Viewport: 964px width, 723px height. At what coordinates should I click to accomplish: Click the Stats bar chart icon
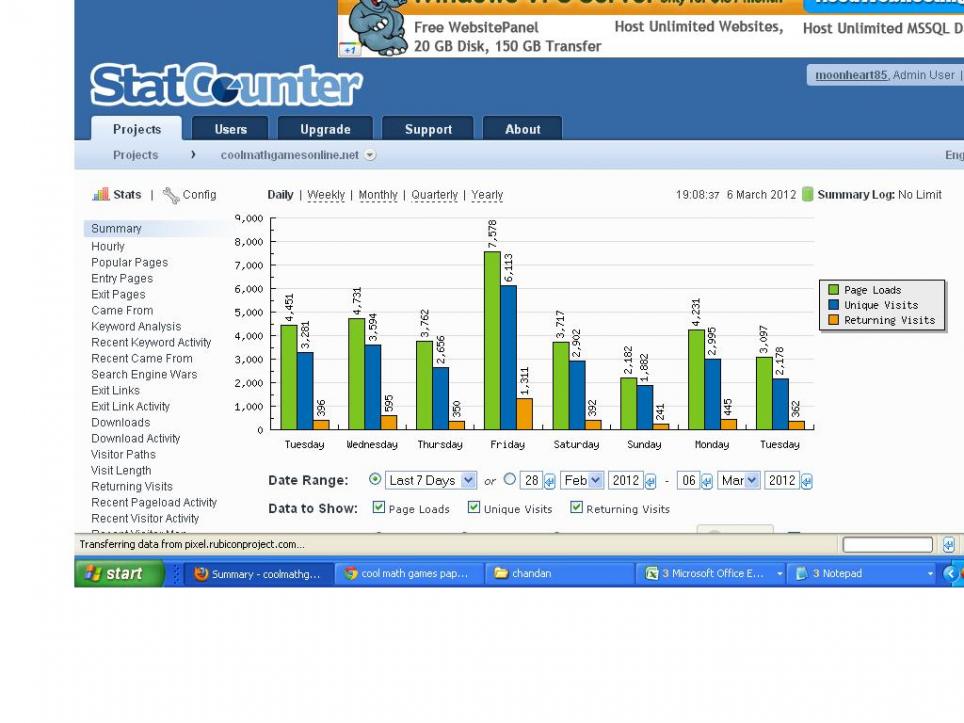click(x=100, y=194)
